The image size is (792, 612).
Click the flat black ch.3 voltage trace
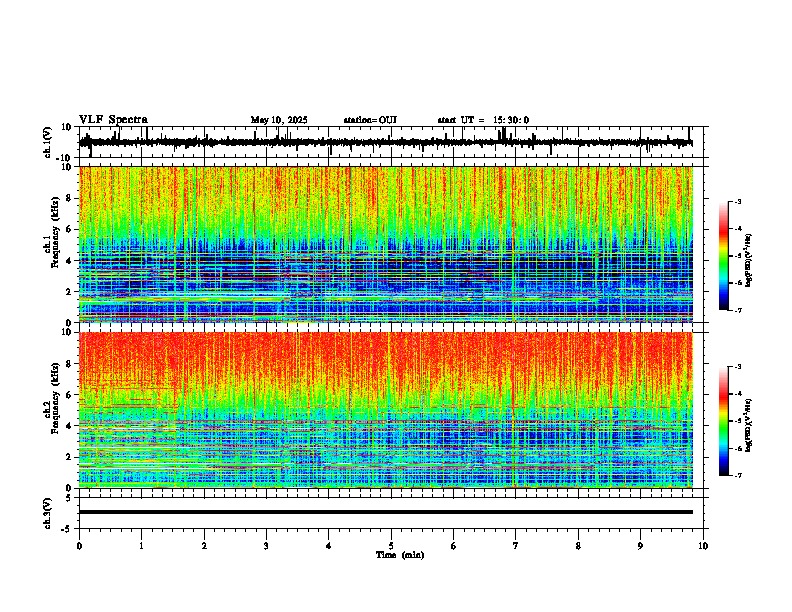tap(386, 512)
